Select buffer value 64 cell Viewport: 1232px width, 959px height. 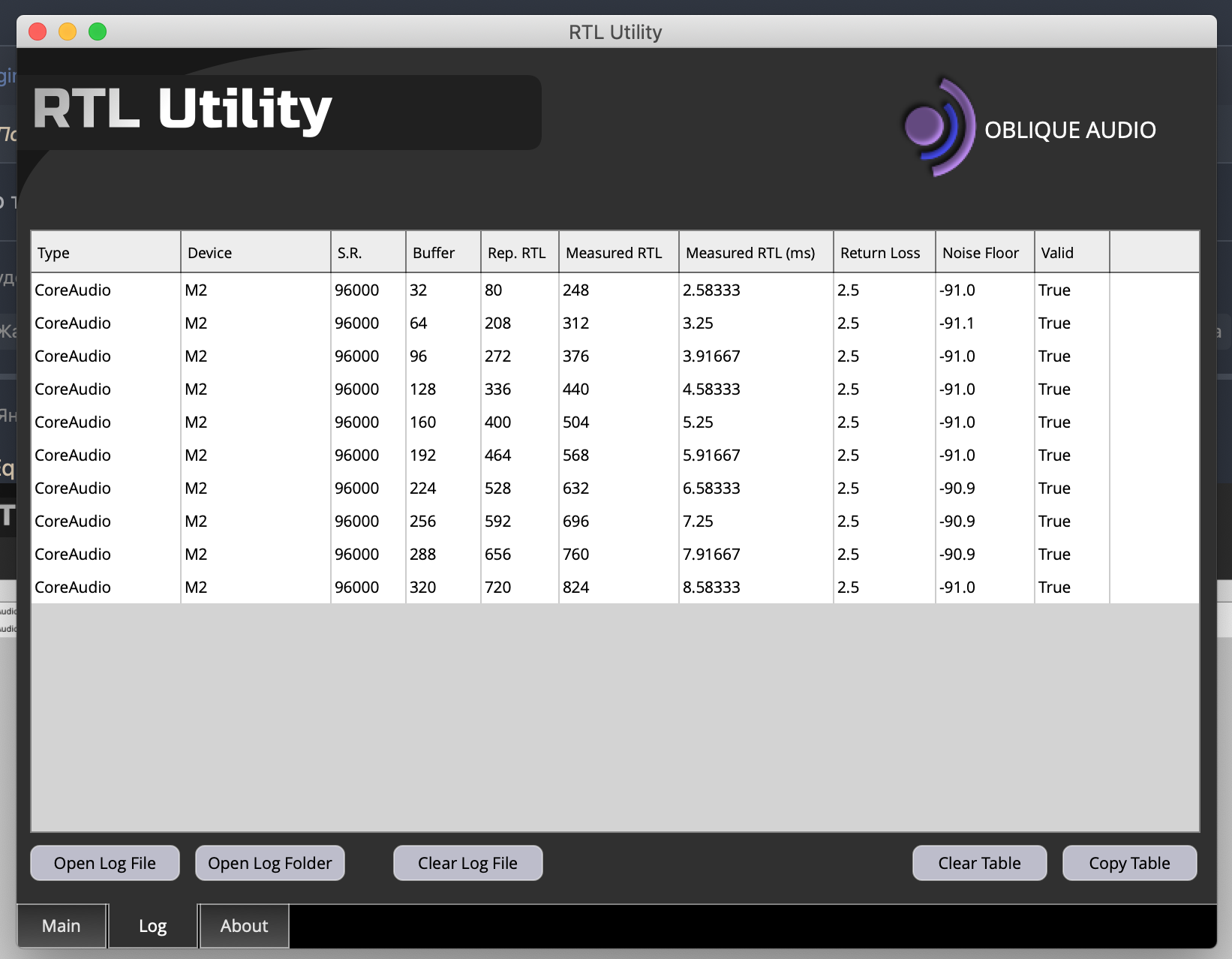443,323
